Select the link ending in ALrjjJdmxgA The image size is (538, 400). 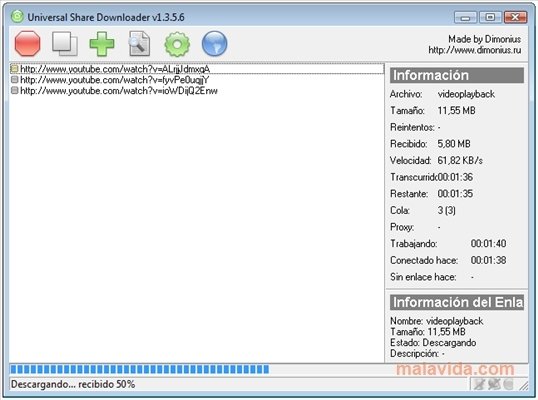point(115,69)
